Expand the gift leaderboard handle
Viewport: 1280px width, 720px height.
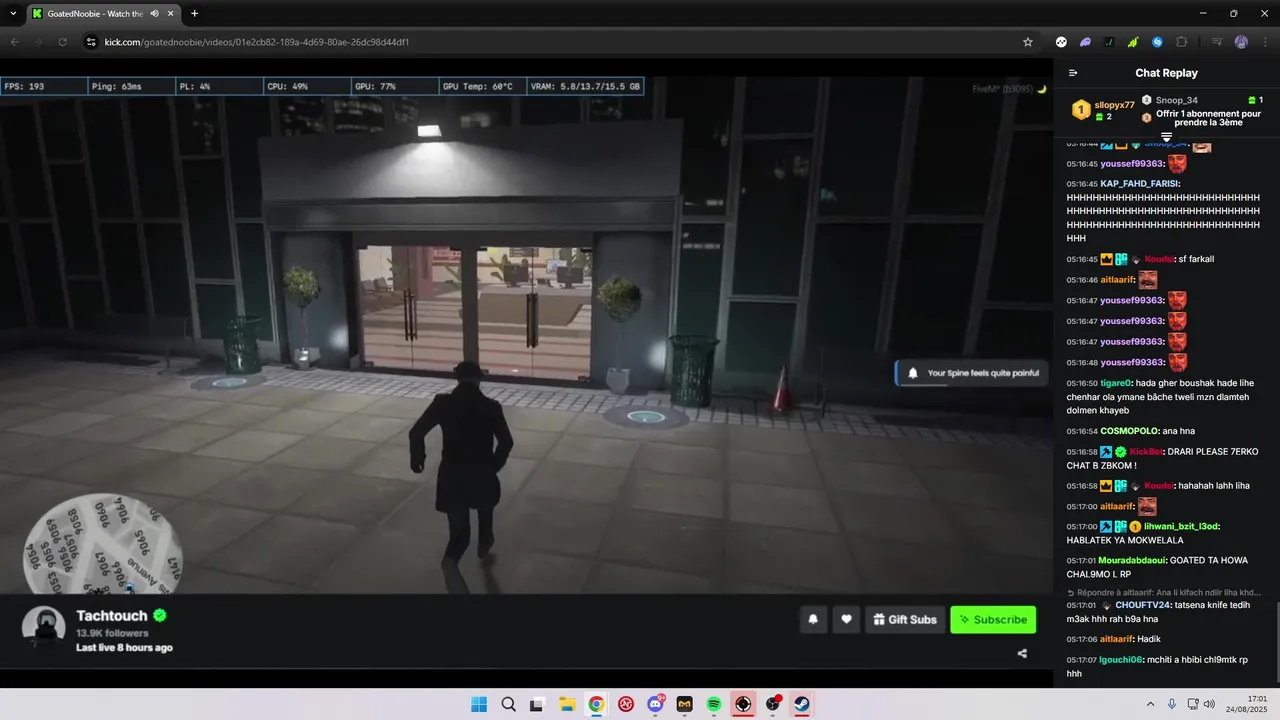coord(1166,137)
